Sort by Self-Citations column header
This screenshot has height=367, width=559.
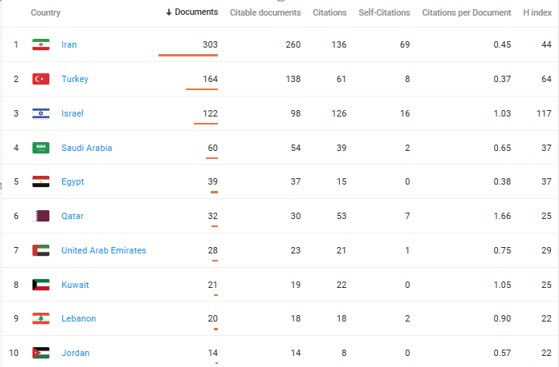pos(384,12)
